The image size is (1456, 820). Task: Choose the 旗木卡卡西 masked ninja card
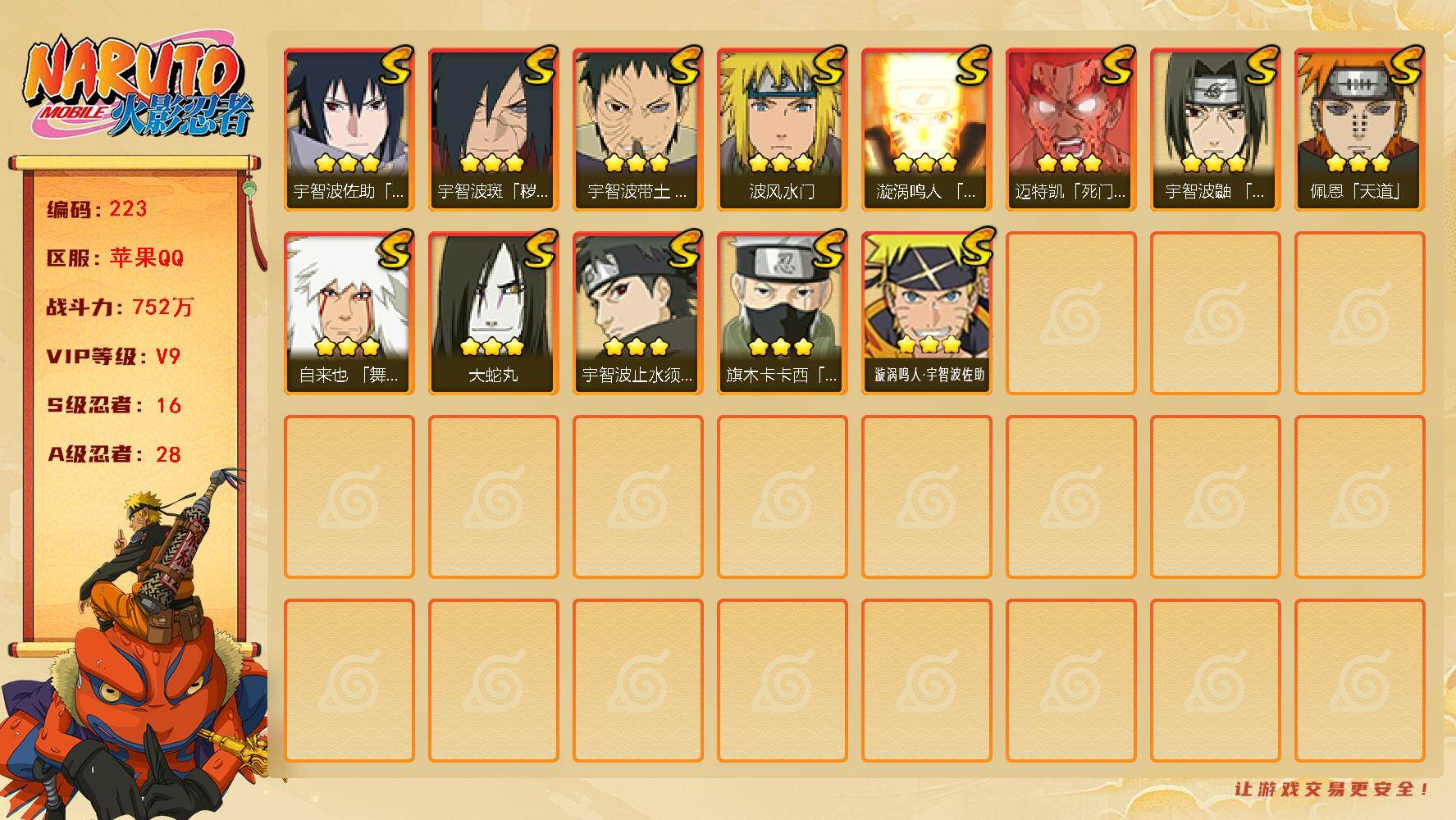(782, 313)
